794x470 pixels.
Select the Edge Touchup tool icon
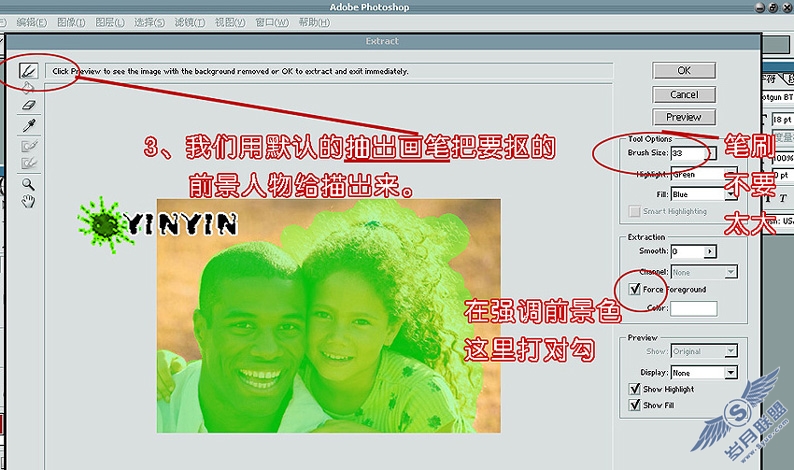point(29,163)
